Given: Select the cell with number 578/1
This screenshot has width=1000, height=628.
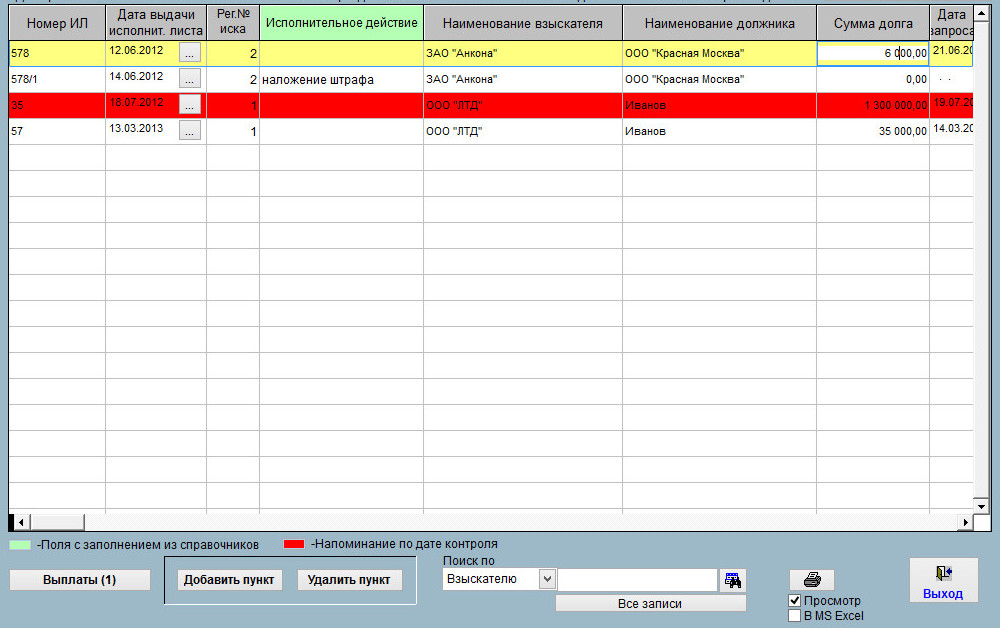Looking at the screenshot, I should [x=57, y=79].
